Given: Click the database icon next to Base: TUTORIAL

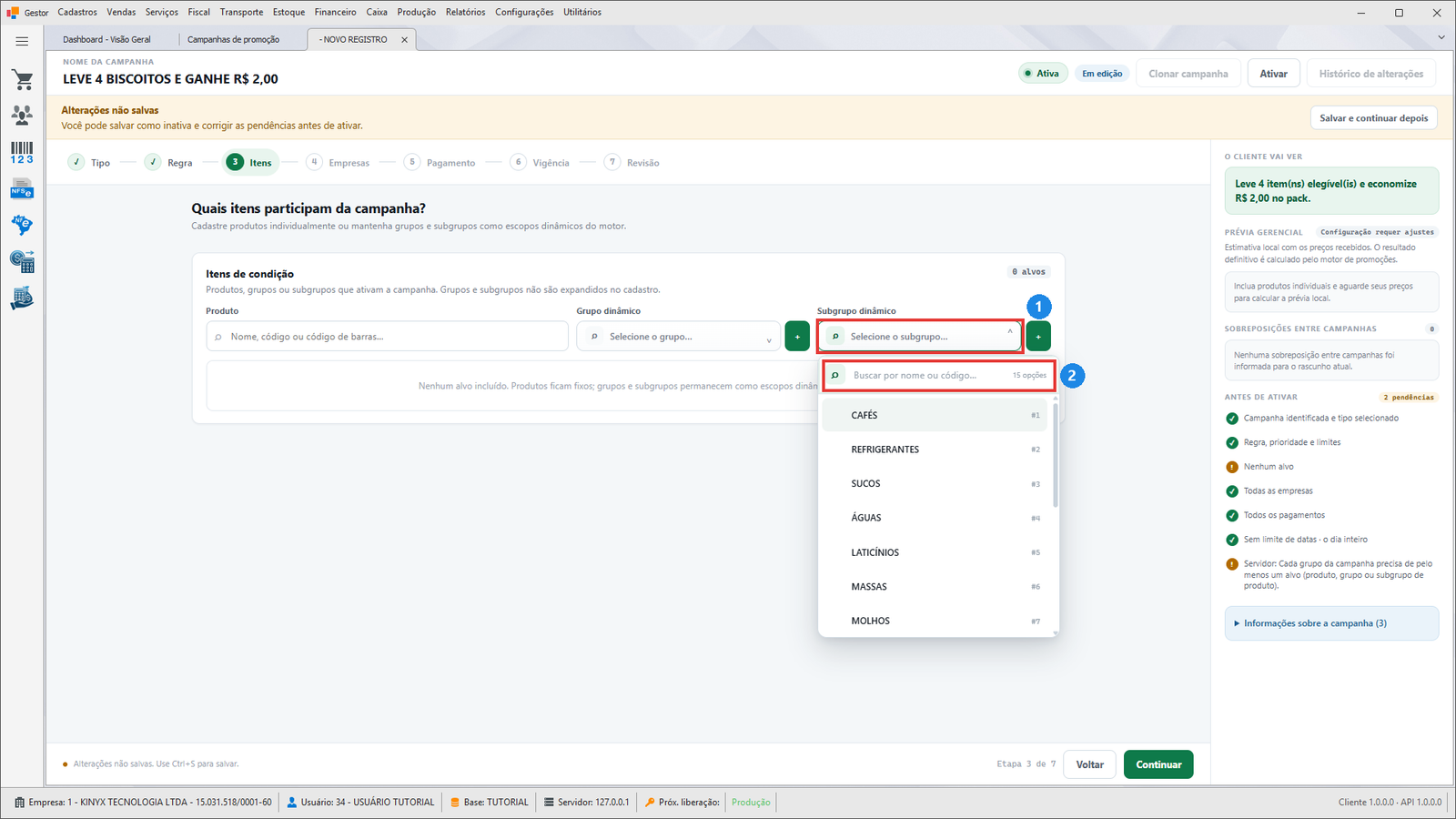Looking at the screenshot, I should (455, 803).
